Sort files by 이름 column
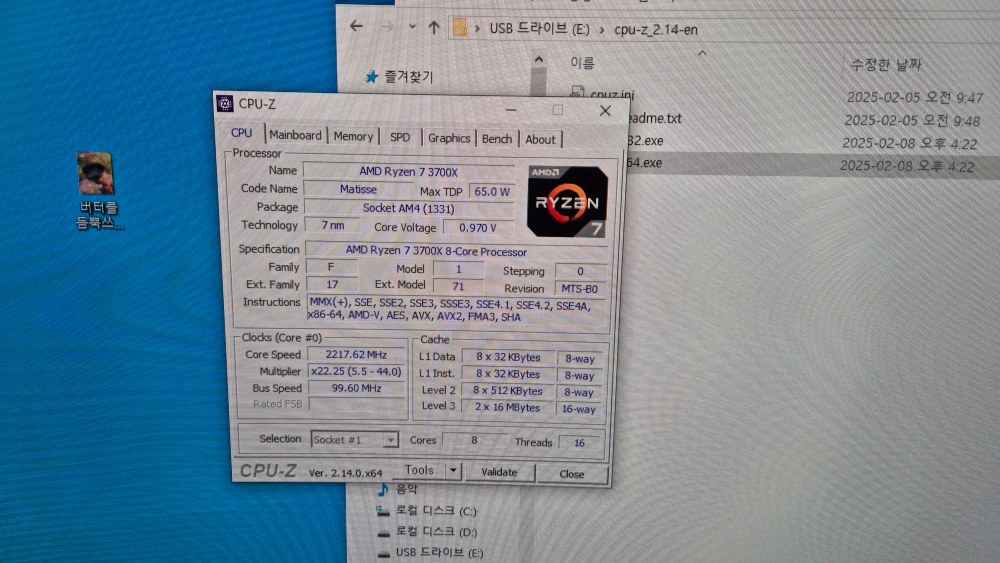 click(582, 62)
